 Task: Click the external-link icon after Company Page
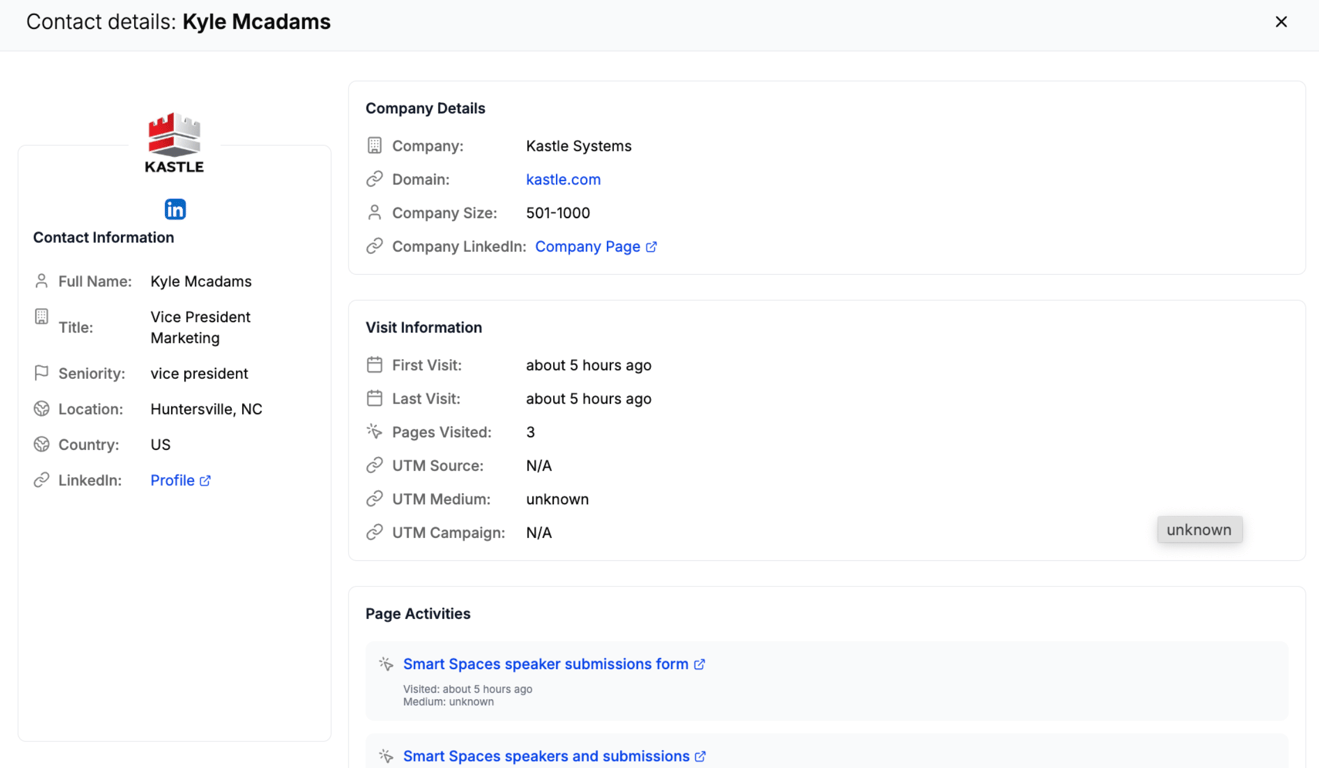652,246
